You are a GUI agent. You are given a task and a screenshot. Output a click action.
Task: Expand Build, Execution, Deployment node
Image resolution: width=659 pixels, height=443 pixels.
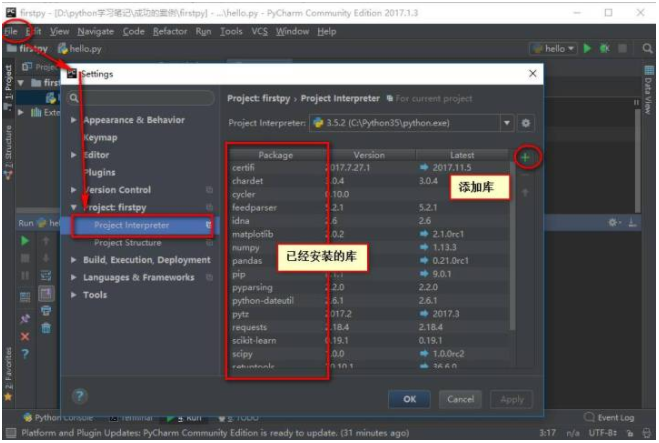(x=74, y=260)
